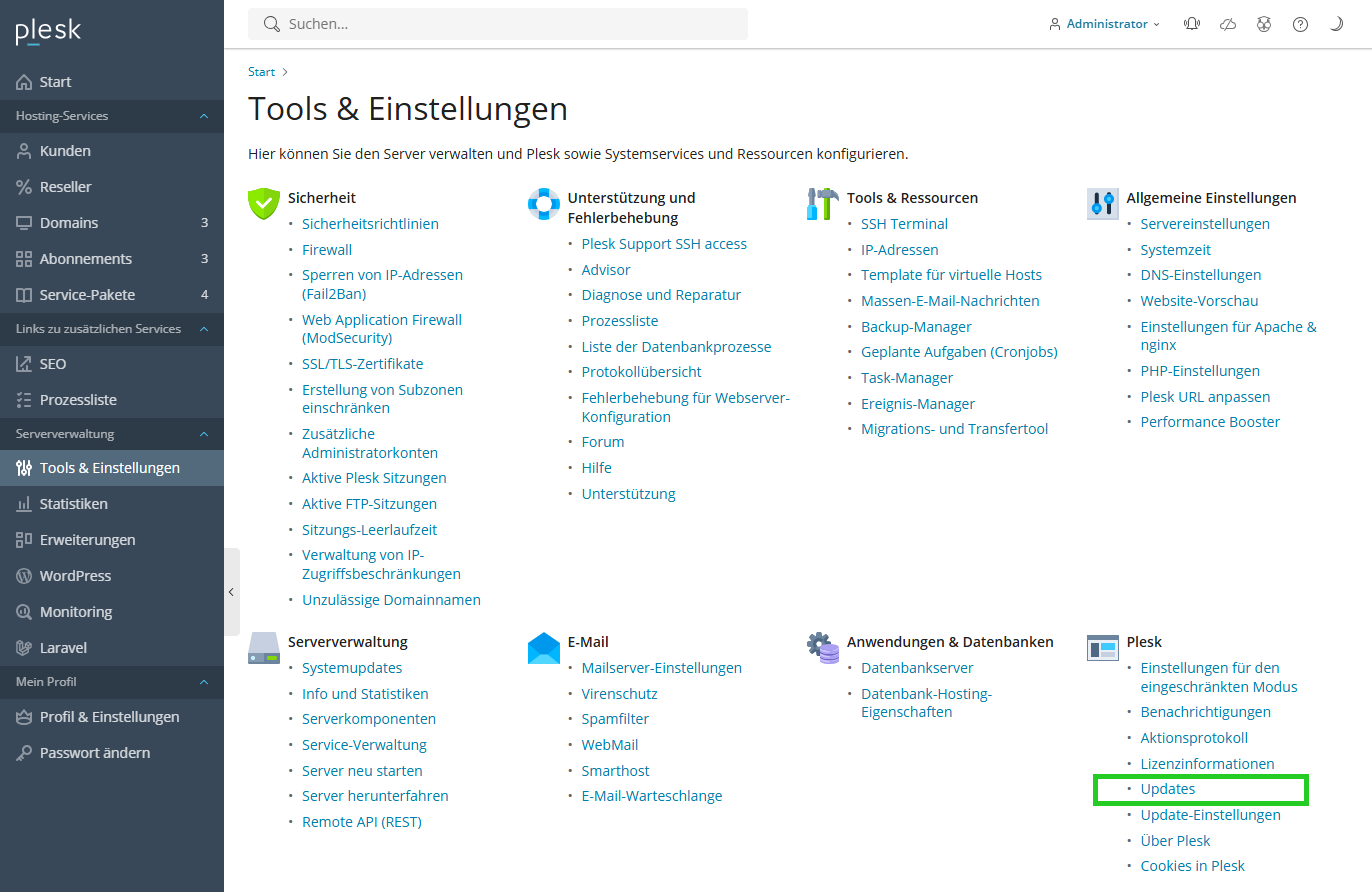Open Abonnements in the sidebar
Viewport: 1372px width, 892px height.
point(112,259)
